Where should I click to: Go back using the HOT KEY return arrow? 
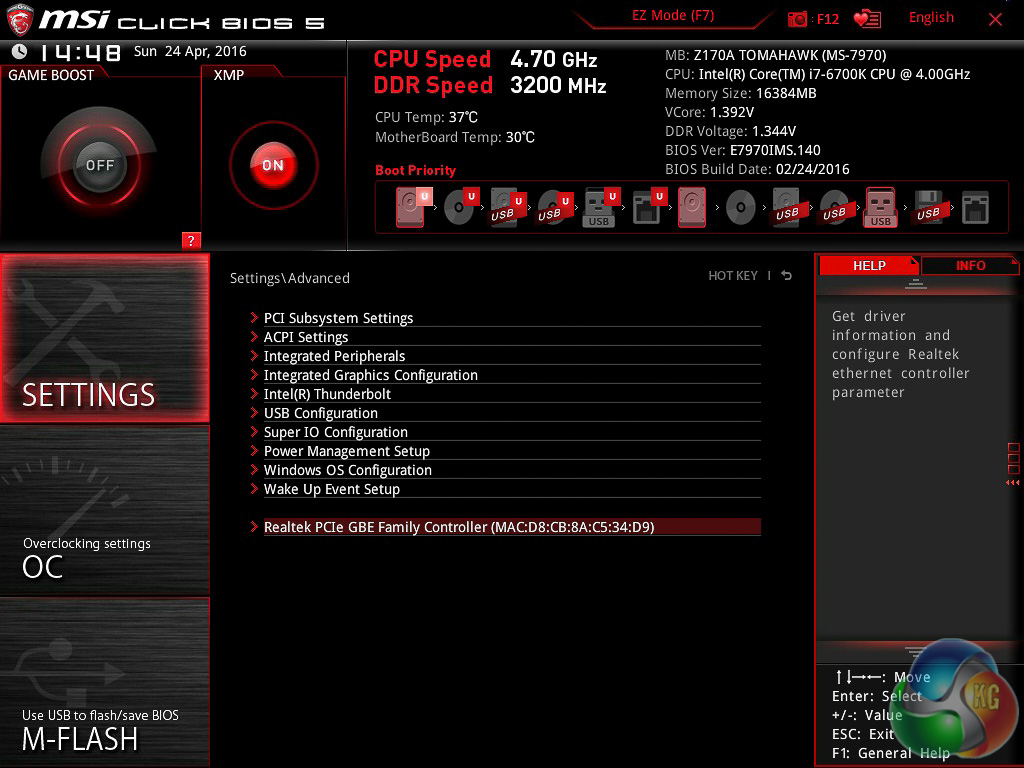tap(786, 276)
